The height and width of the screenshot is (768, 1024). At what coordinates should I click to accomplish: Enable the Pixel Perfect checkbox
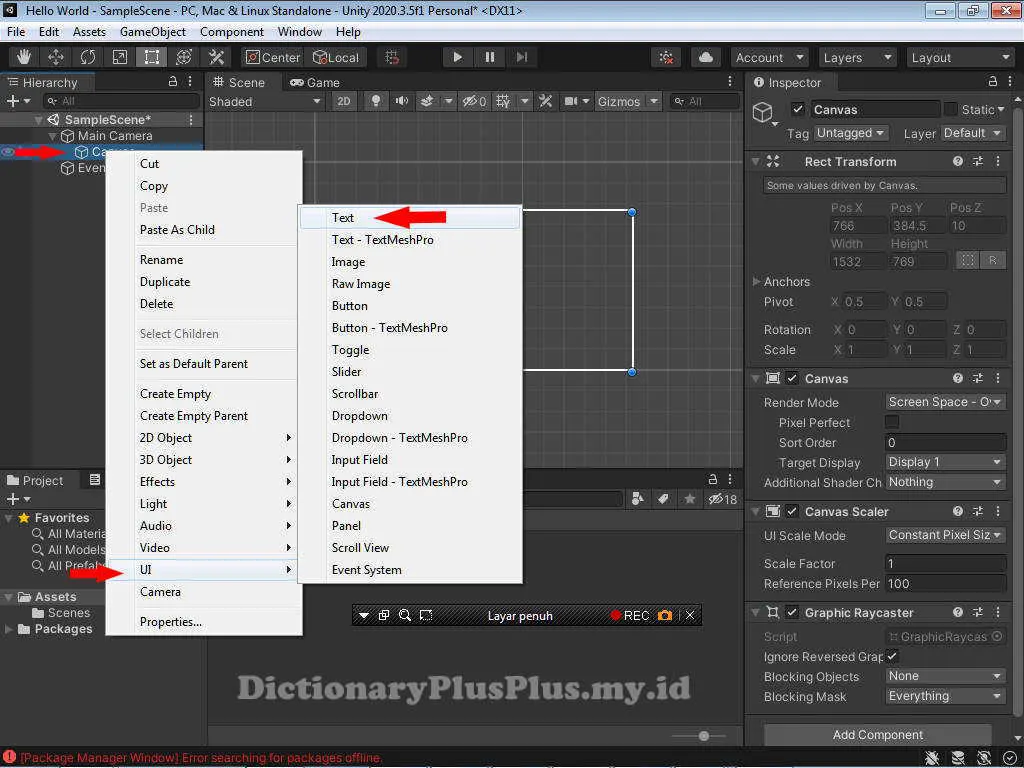pos(892,422)
